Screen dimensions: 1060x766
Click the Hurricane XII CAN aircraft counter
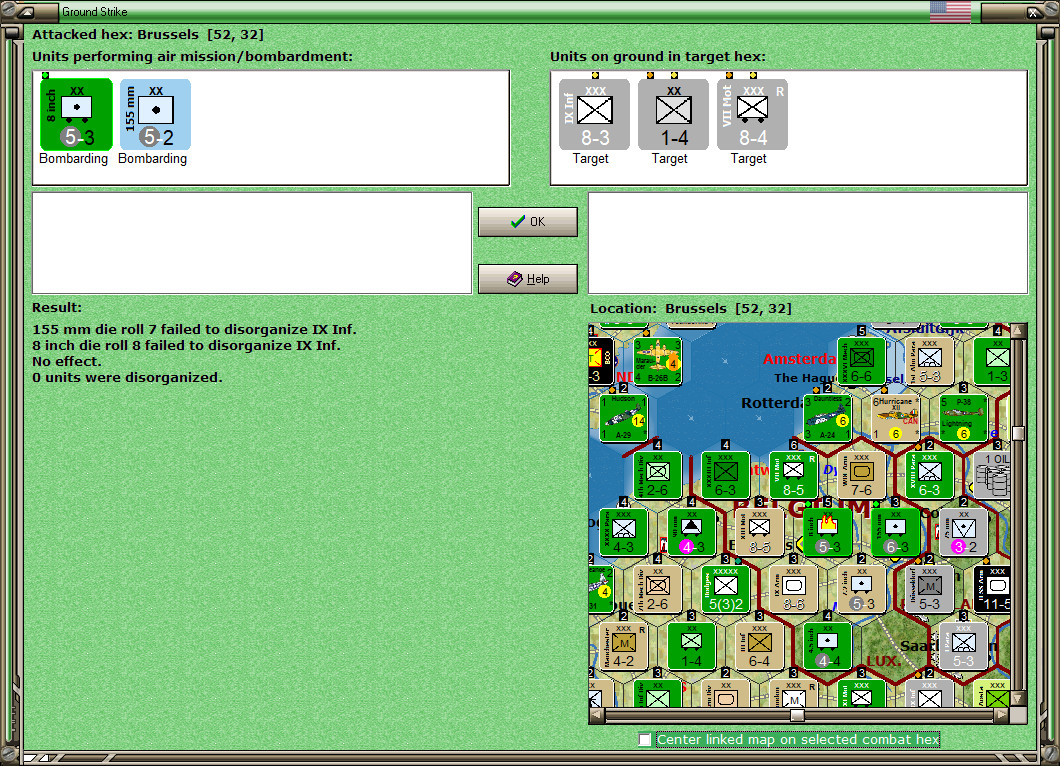point(896,418)
